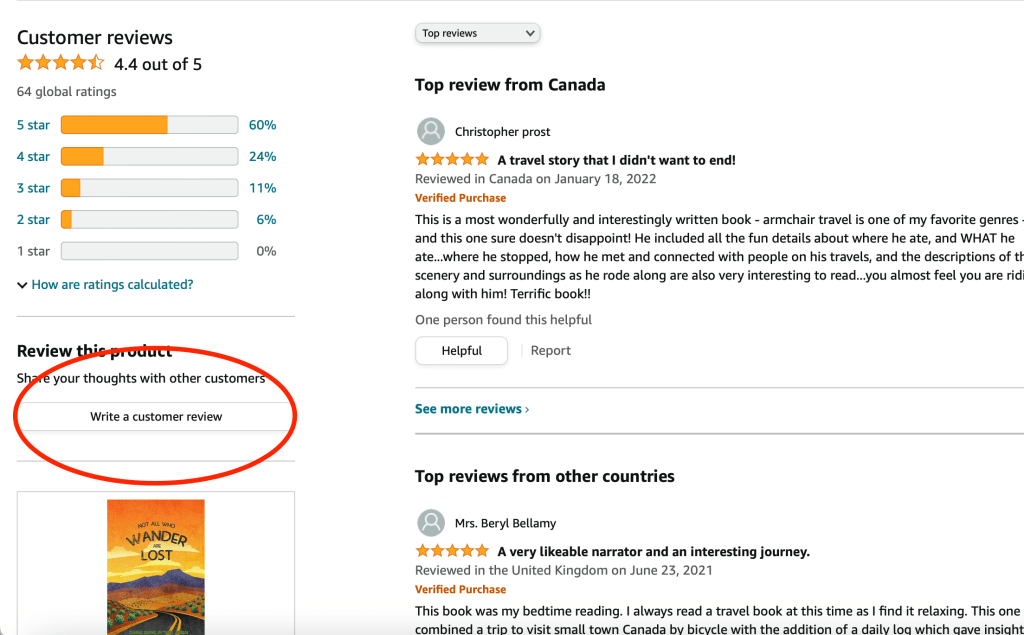Open the Top reviews sort dropdown
1024x635 pixels.
click(478, 34)
